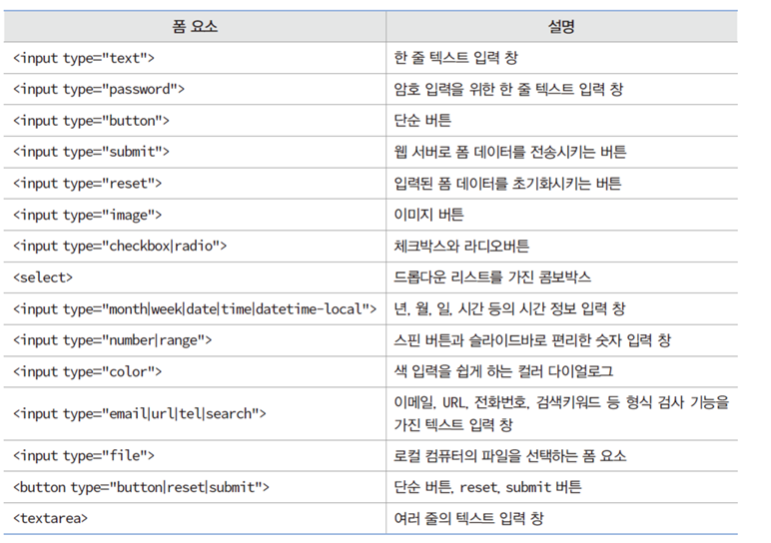This screenshot has width=771, height=543.
Task: Click the '설명' column header
Action: [x=562, y=26]
